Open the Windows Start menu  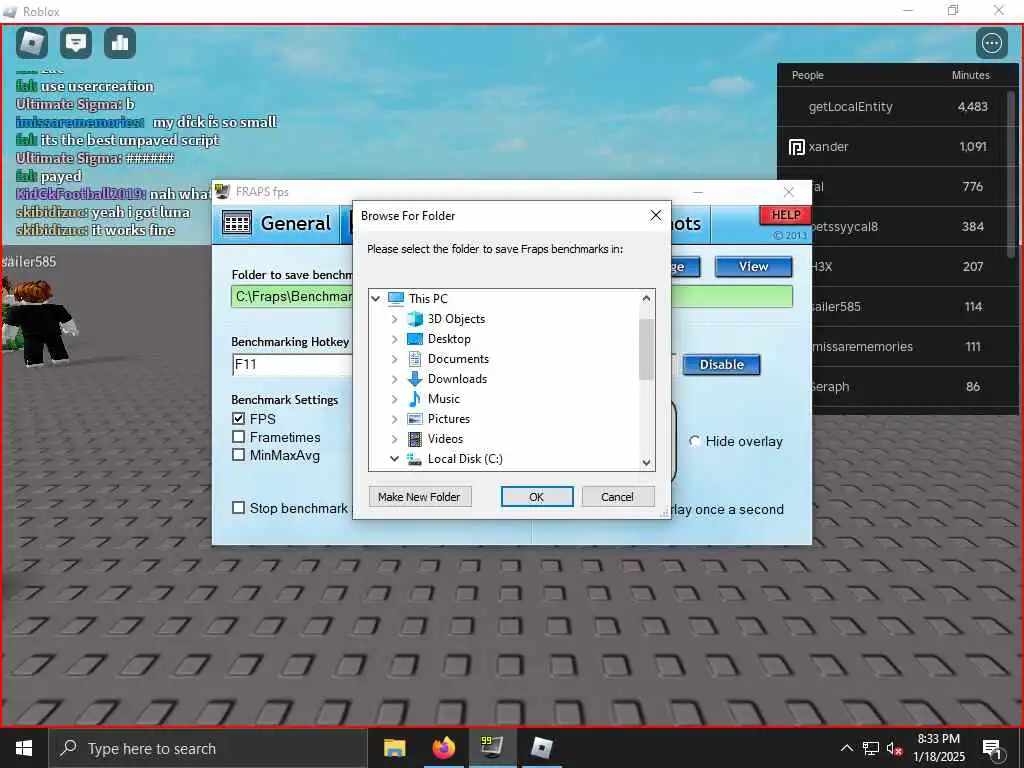pos(24,748)
